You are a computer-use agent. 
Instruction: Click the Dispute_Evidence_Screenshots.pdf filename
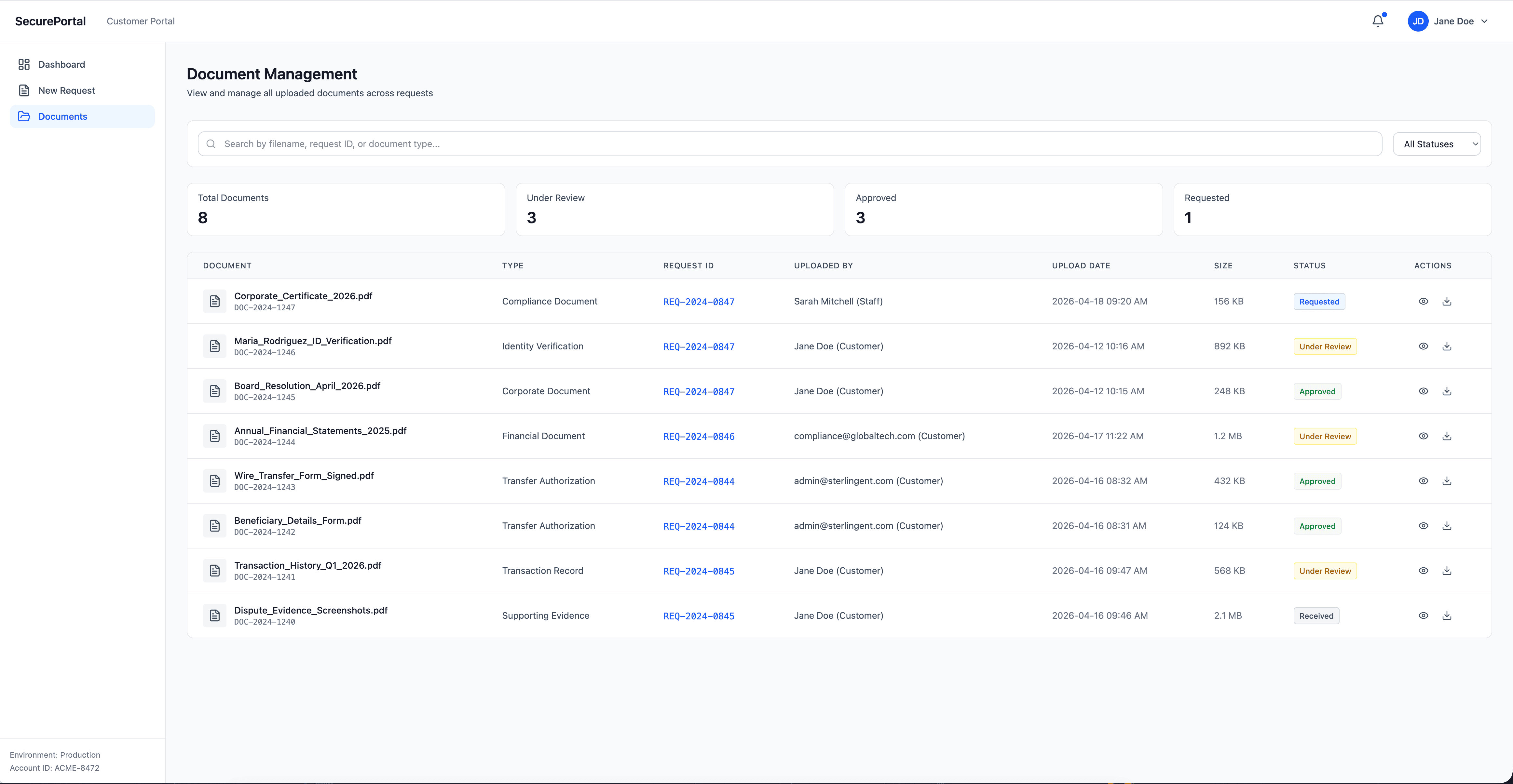pyautogui.click(x=311, y=610)
